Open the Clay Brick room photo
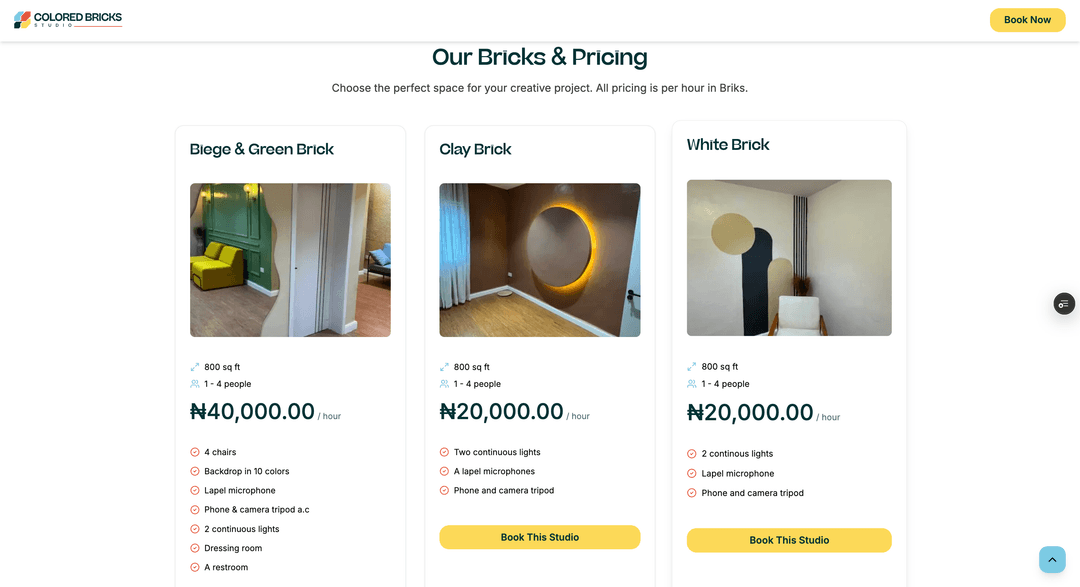The height and width of the screenshot is (587, 1080). coord(540,260)
